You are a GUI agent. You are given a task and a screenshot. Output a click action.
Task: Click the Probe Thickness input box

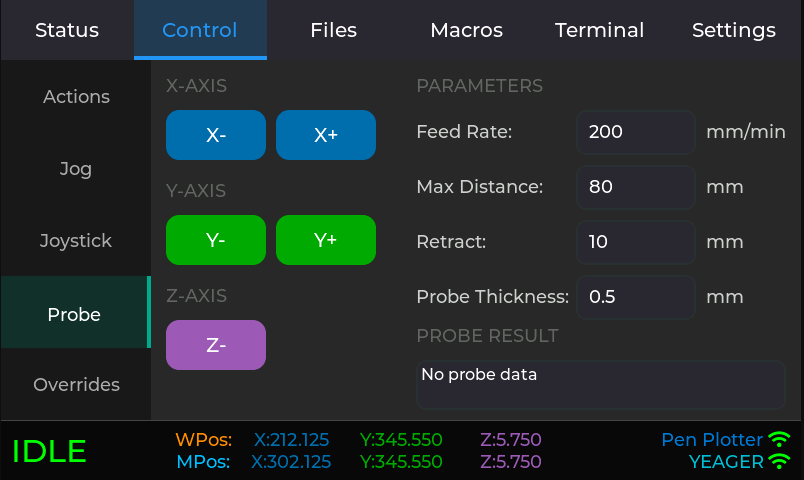635,297
